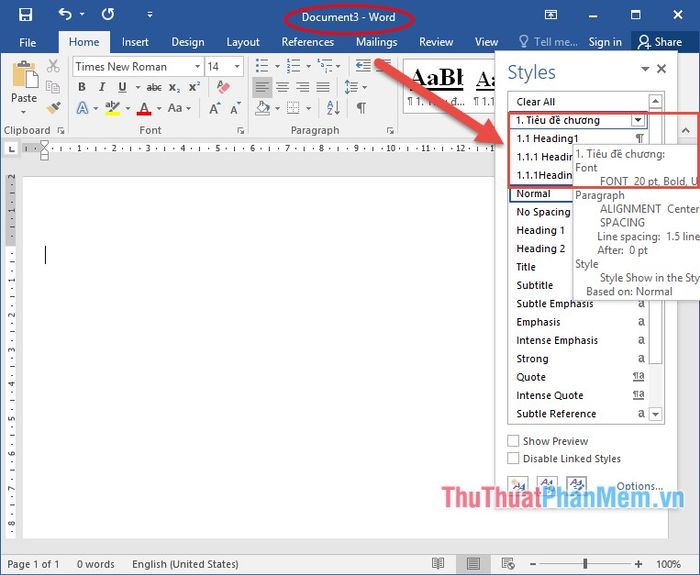
Task: Click the Save icon in quick access
Action: [25, 15]
